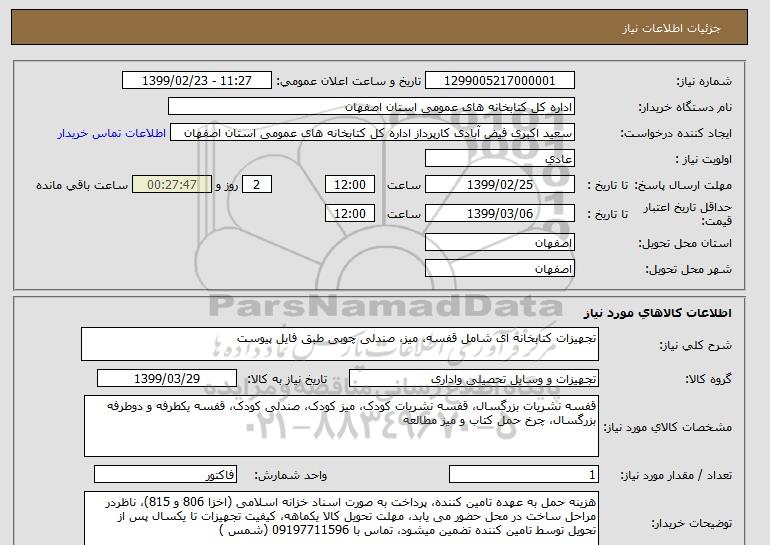Viewport: 770px width, 545px height.
Task: Click the روز remaining days box showing 2
Action: (x=258, y=185)
